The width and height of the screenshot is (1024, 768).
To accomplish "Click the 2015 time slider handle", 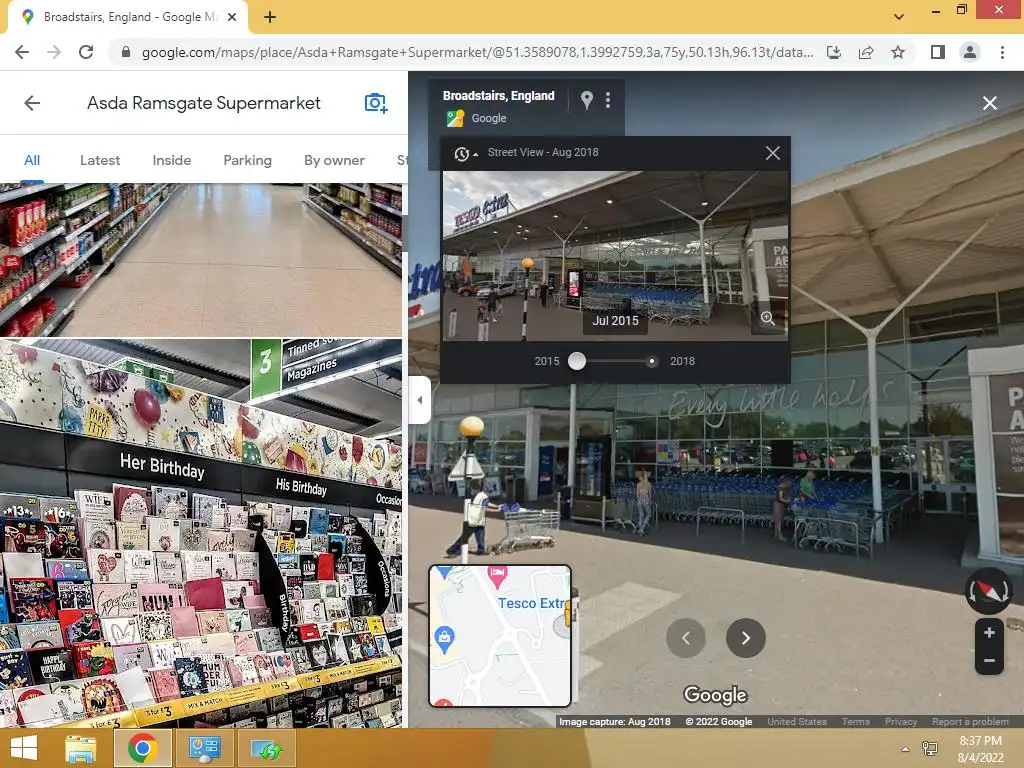I will pyautogui.click(x=577, y=361).
